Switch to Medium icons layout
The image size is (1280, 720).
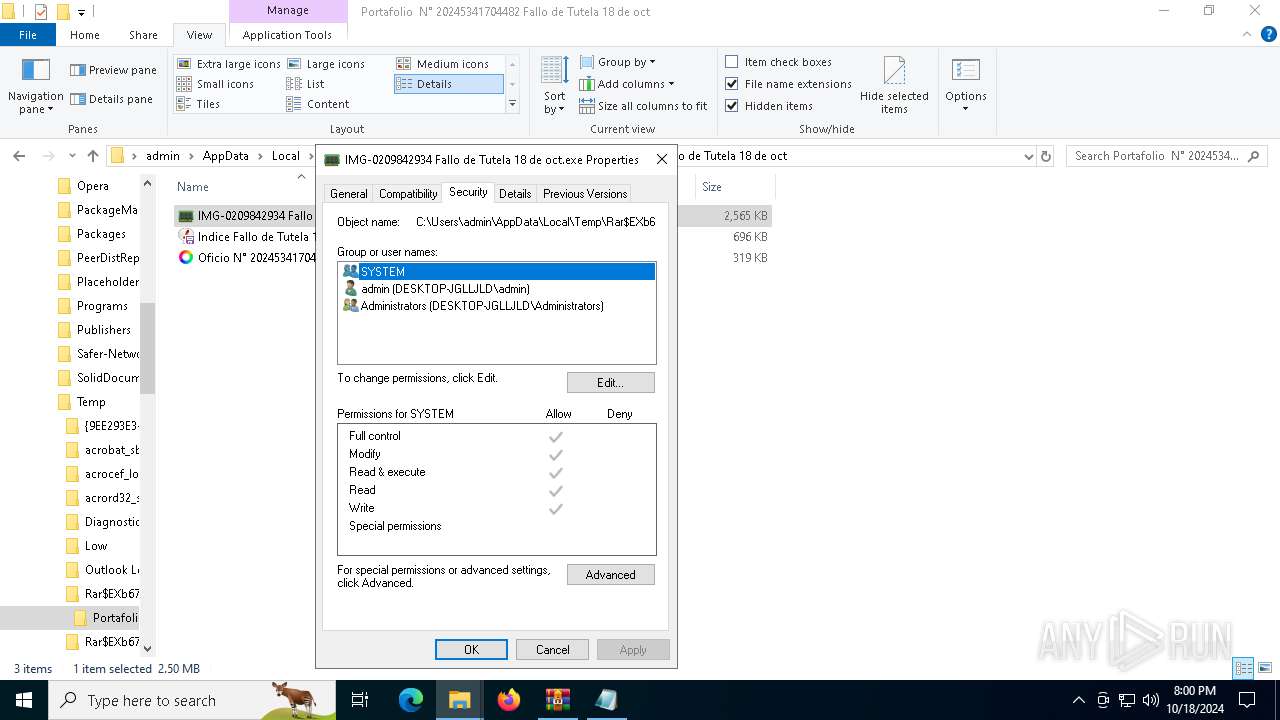click(443, 64)
